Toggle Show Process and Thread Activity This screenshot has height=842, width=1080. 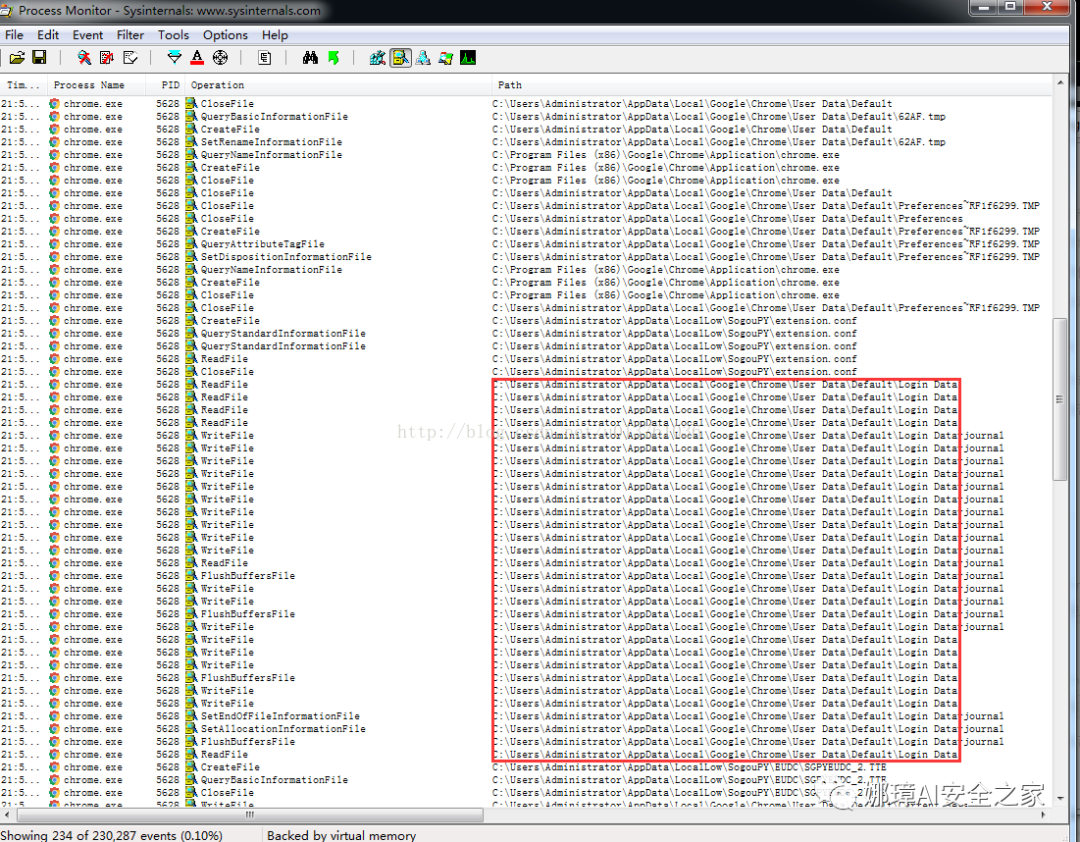[x=446, y=58]
